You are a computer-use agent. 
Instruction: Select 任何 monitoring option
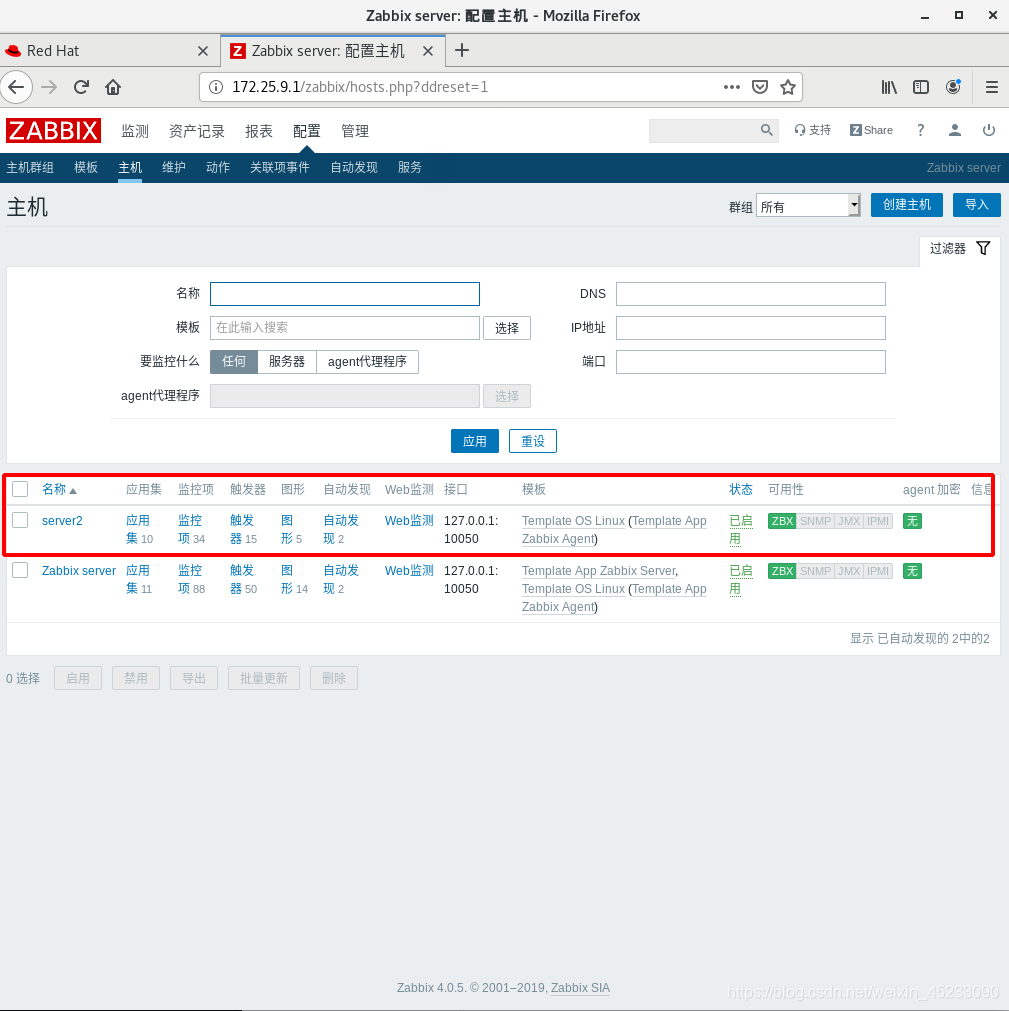pos(234,362)
